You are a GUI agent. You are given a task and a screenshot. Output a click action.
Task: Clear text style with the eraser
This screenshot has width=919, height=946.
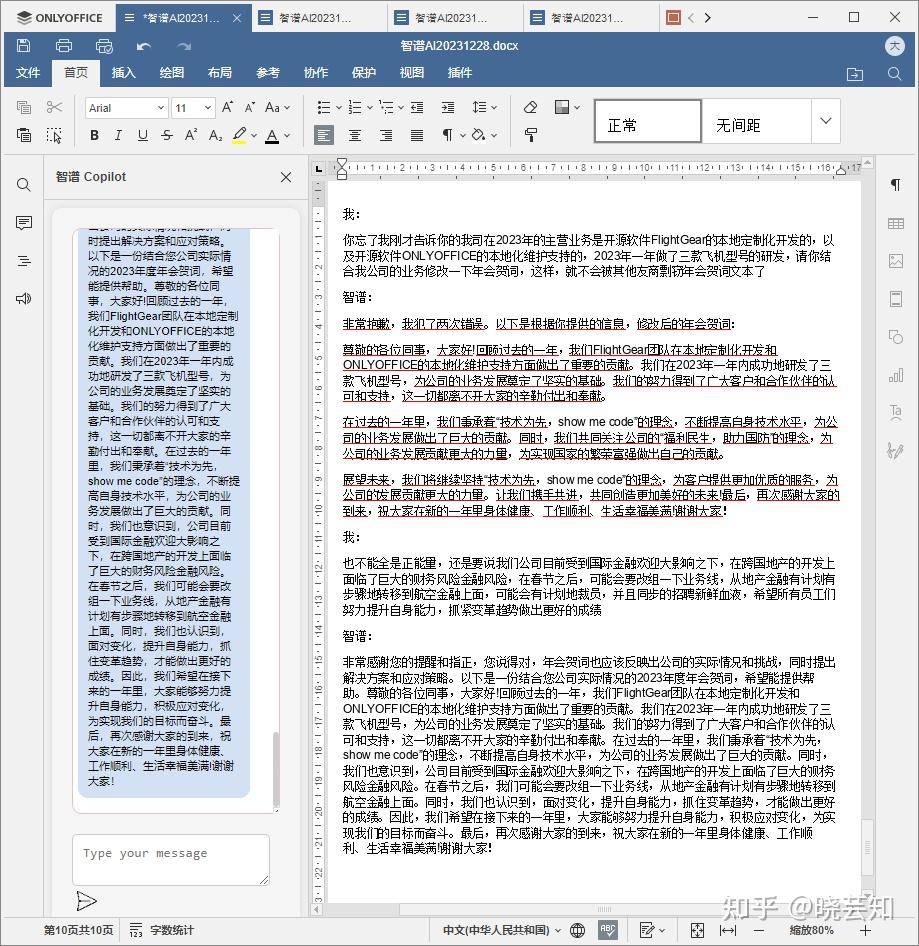pyautogui.click(x=530, y=107)
